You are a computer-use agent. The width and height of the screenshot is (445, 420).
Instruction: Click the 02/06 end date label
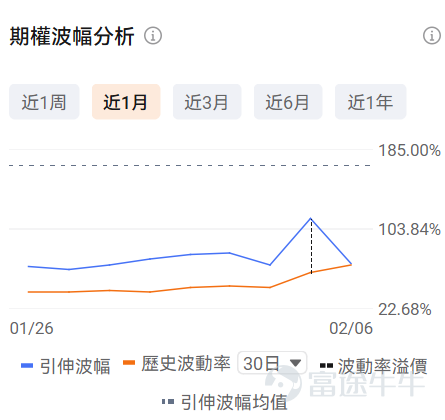click(351, 329)
